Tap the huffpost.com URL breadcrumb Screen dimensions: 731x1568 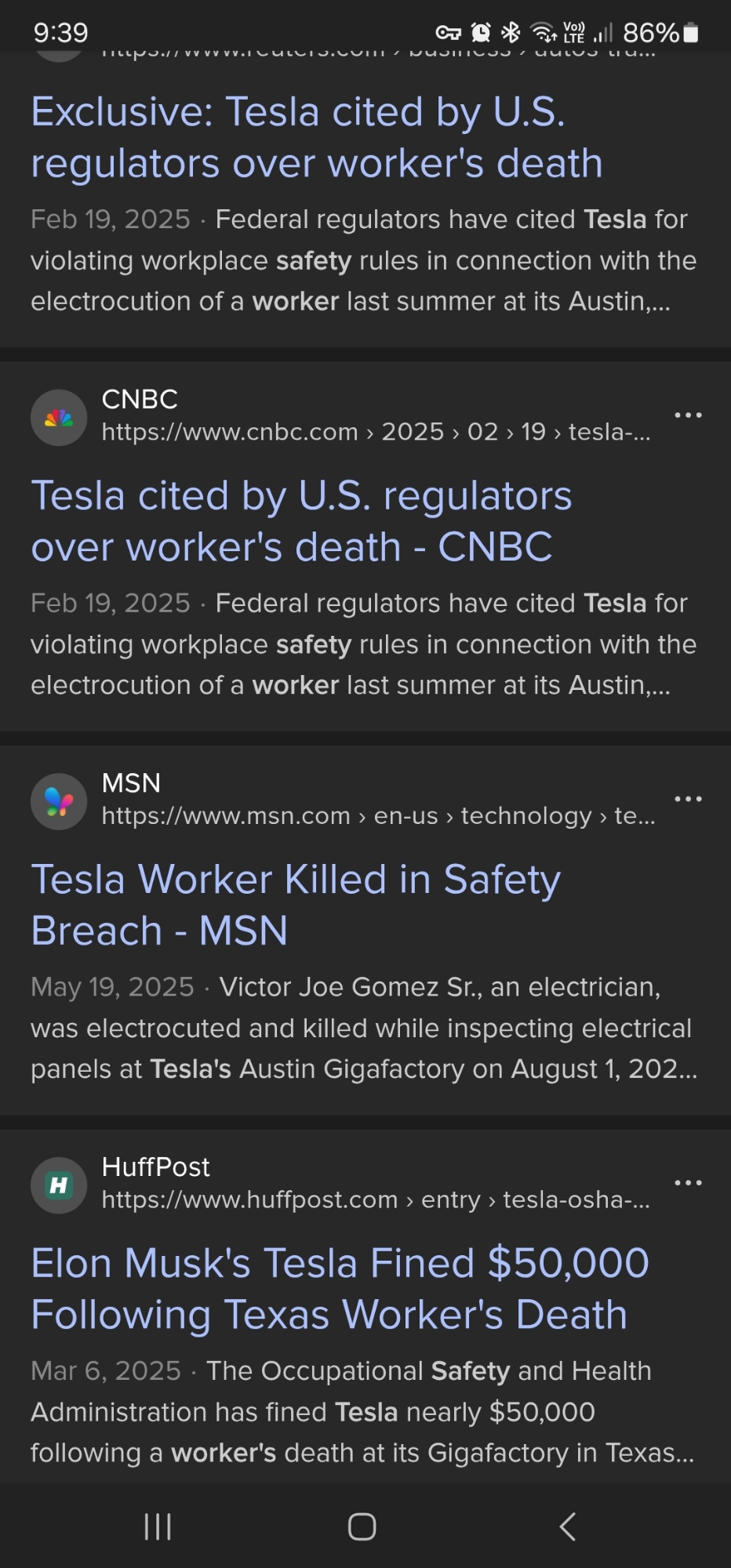[375, 1200]
